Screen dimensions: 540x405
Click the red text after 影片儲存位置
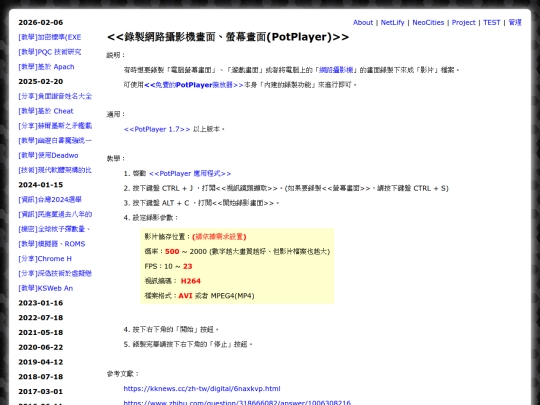tap(219, 237)
